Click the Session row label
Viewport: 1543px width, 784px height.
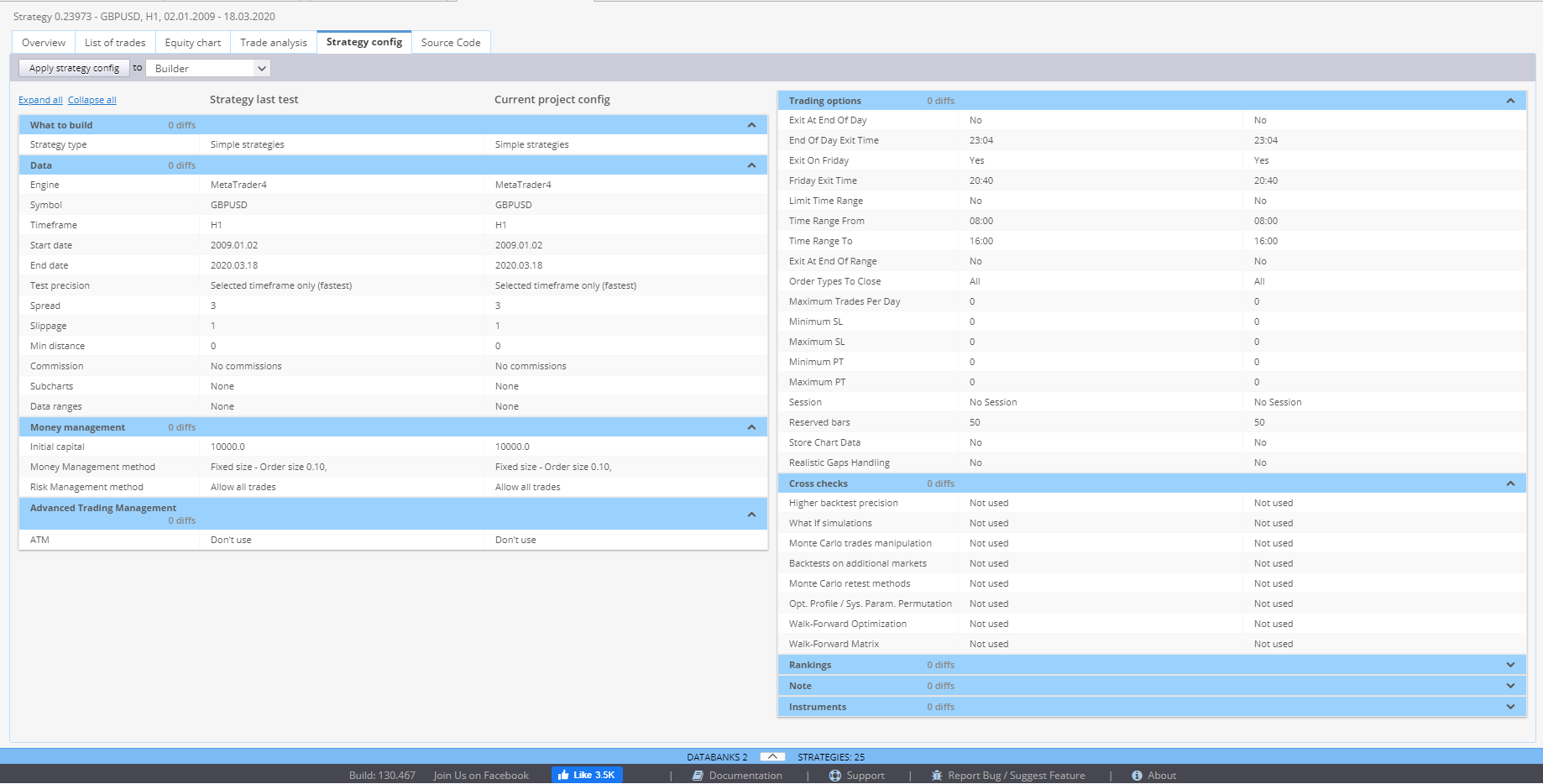[x=805, y=402]
